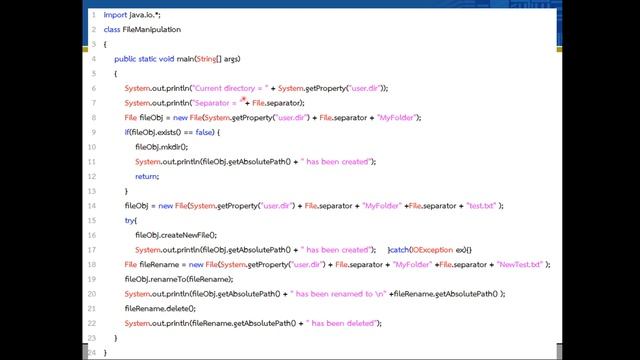Click the "test.txt" string literal
This screenshot has width=640, height=360.
tap(481, 206)
